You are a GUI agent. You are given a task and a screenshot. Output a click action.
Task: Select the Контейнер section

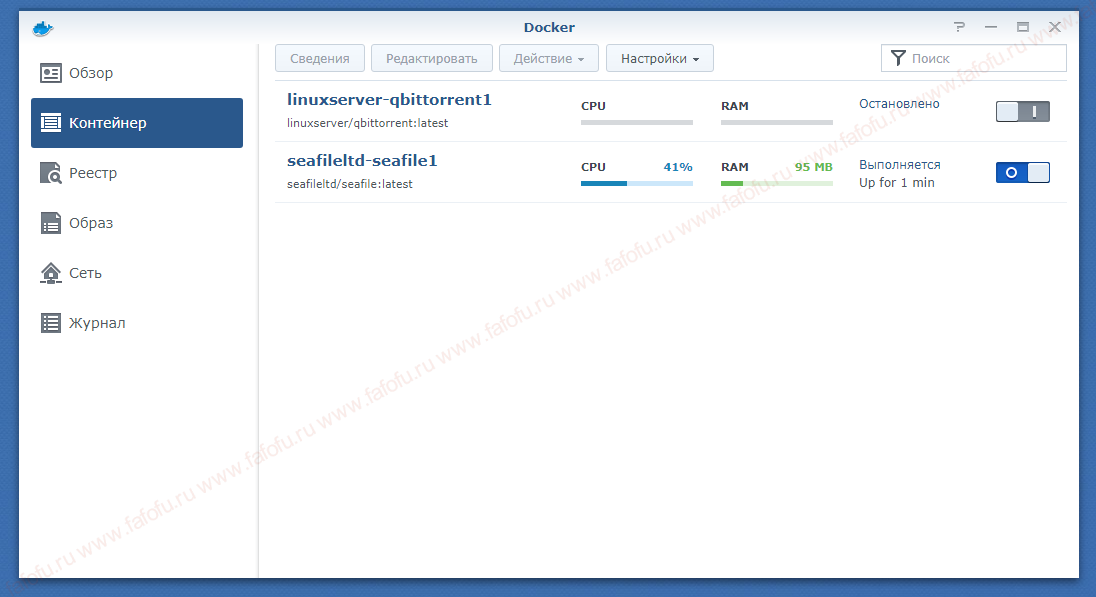point(137,123)
